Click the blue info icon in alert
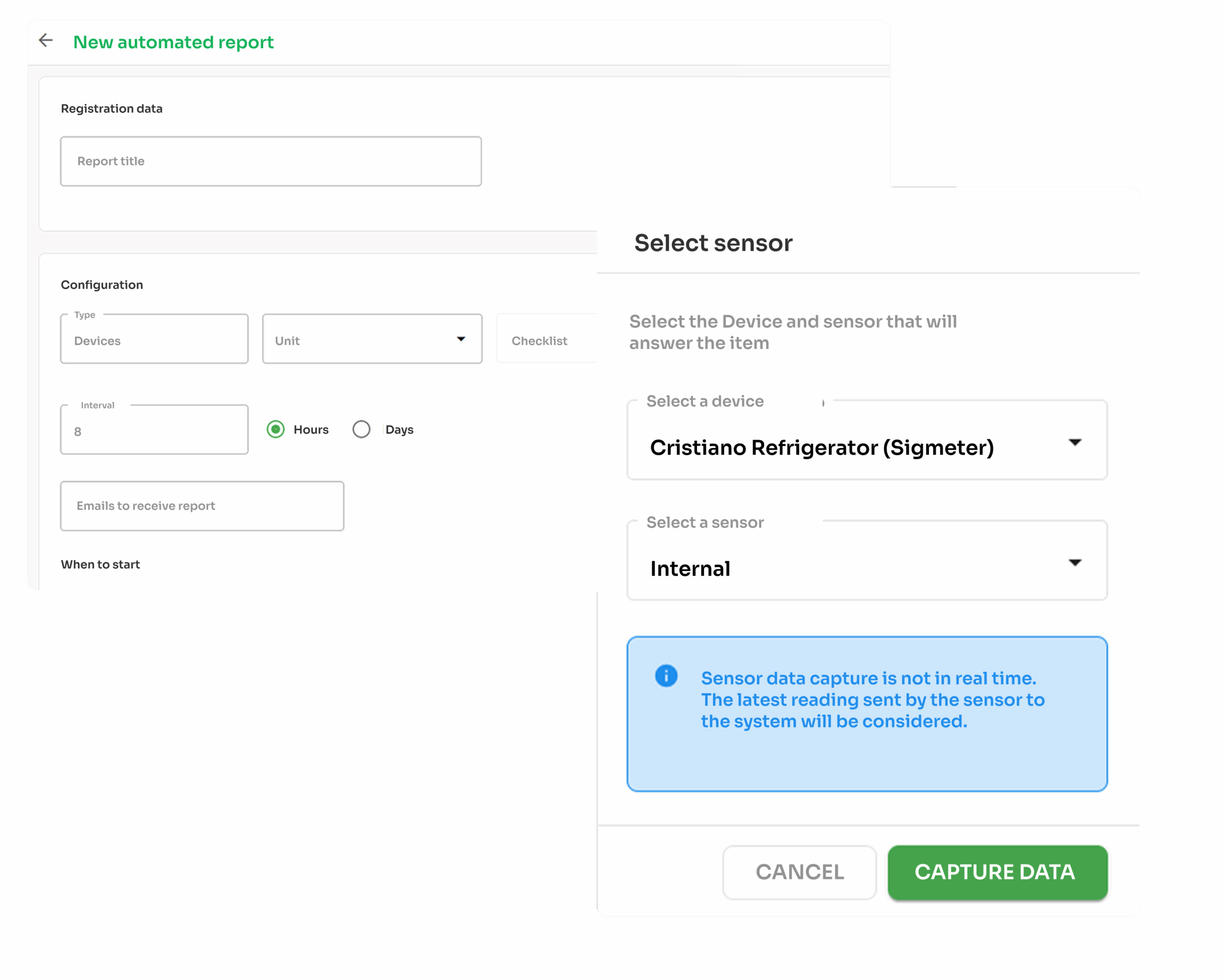This screenshot has height=980, width=1225. click(666, 676)
